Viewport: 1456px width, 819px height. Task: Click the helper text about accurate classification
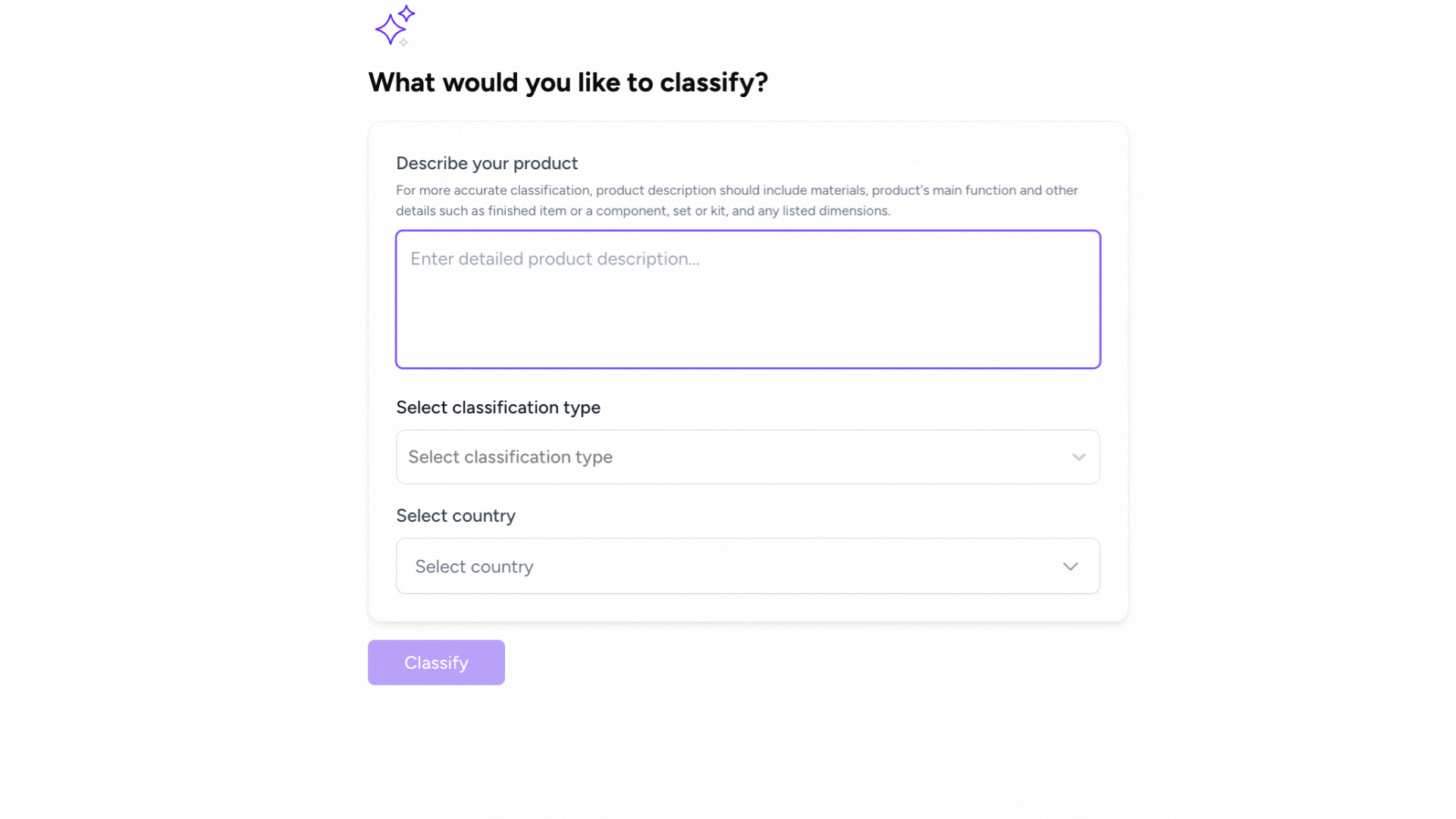(737, 200)
